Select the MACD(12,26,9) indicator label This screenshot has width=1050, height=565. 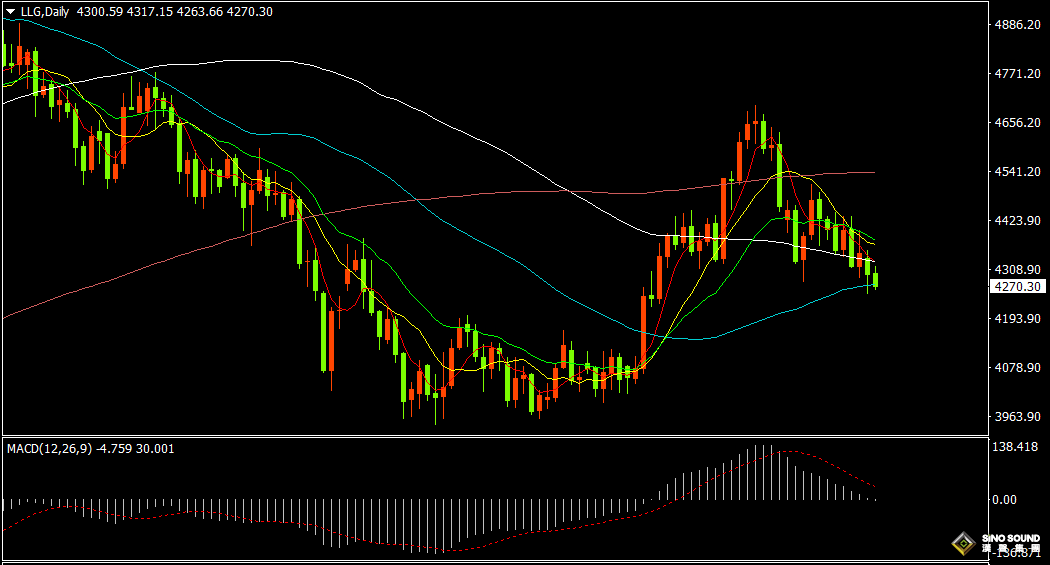click(50, 449)
